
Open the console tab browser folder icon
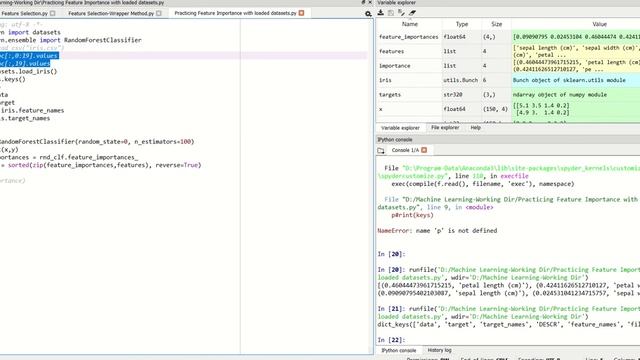click(381, 151)
